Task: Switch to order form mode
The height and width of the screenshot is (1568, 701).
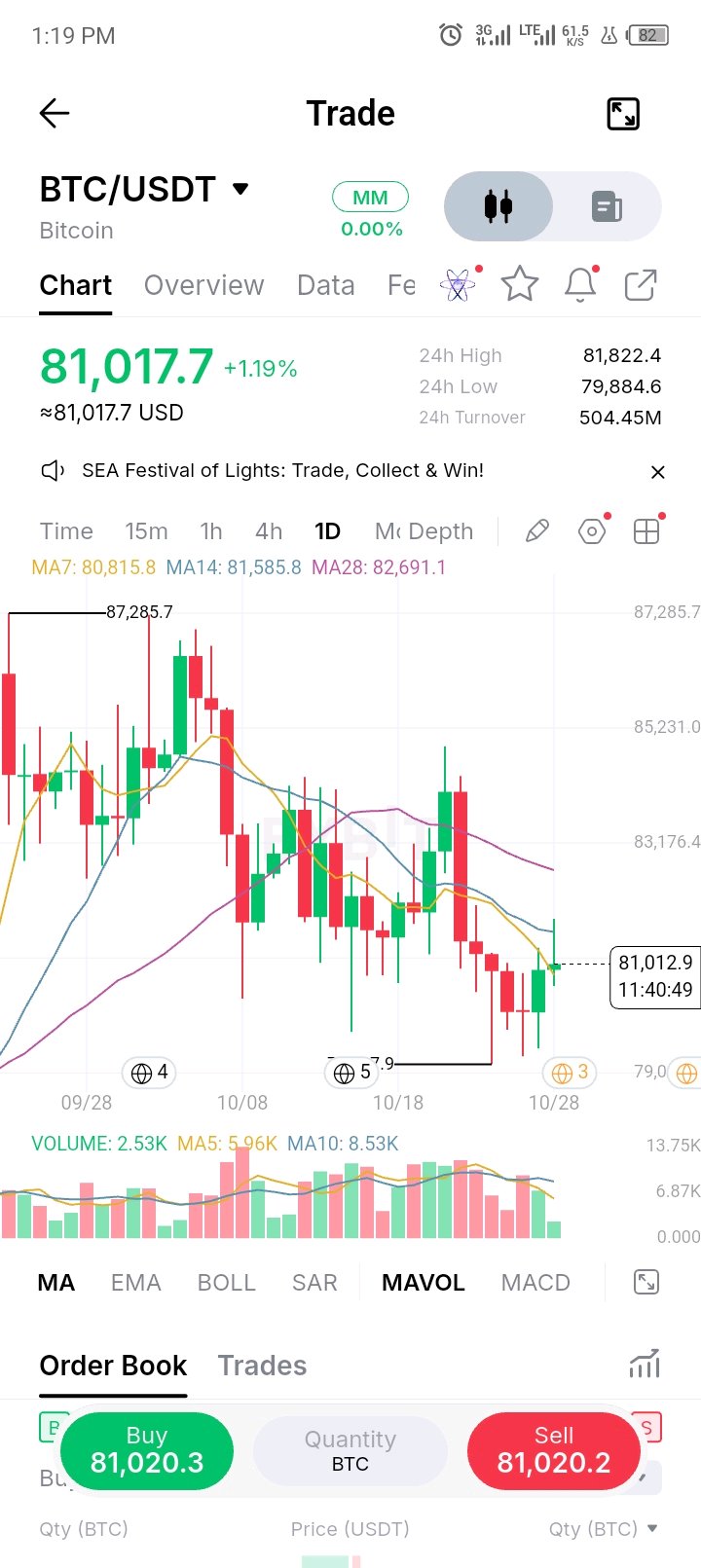Action: point(608,206)
